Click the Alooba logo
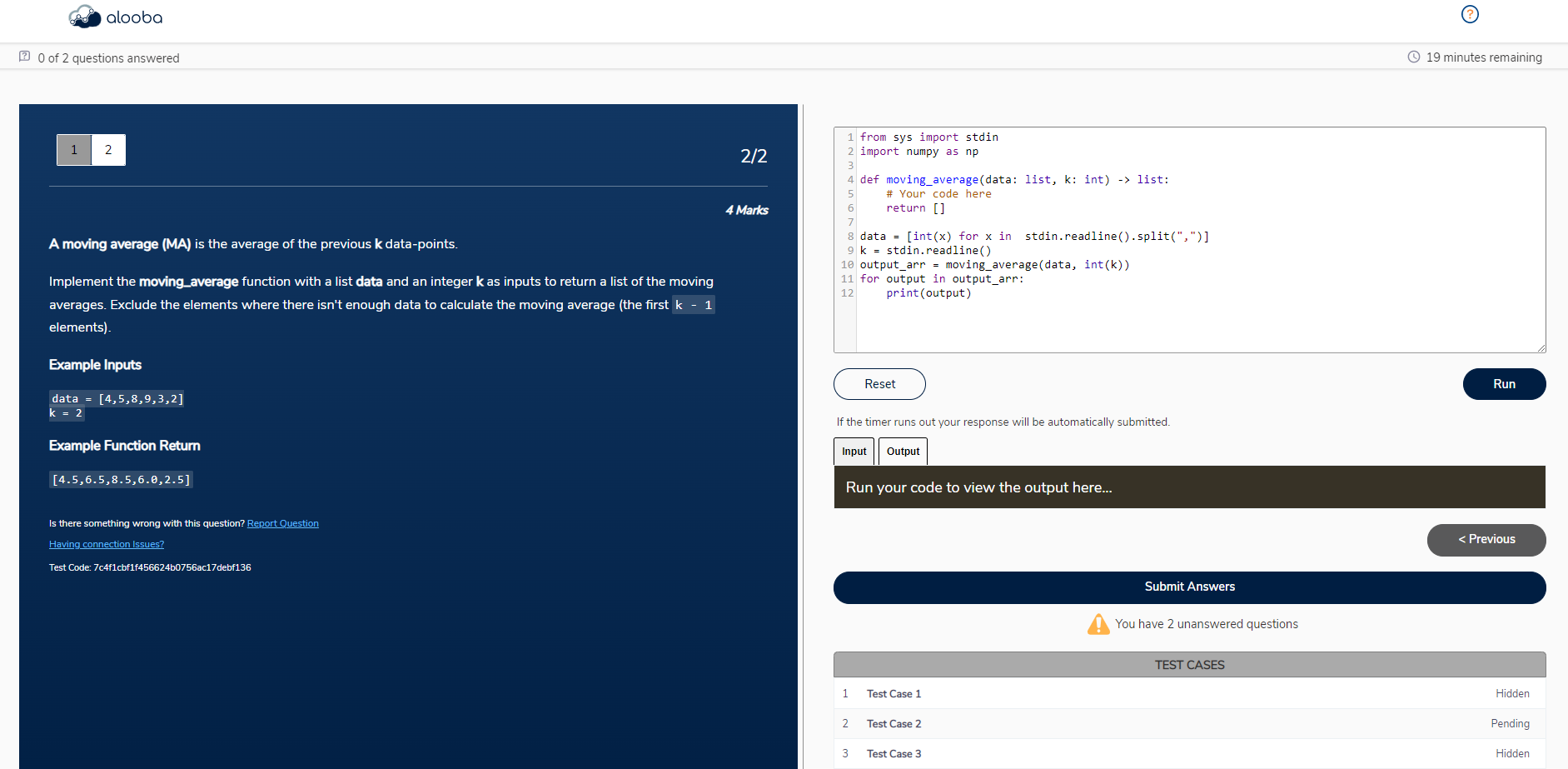Image resolution: width=1568 pixels, height=769 pixels. click(x=116, y=17)
